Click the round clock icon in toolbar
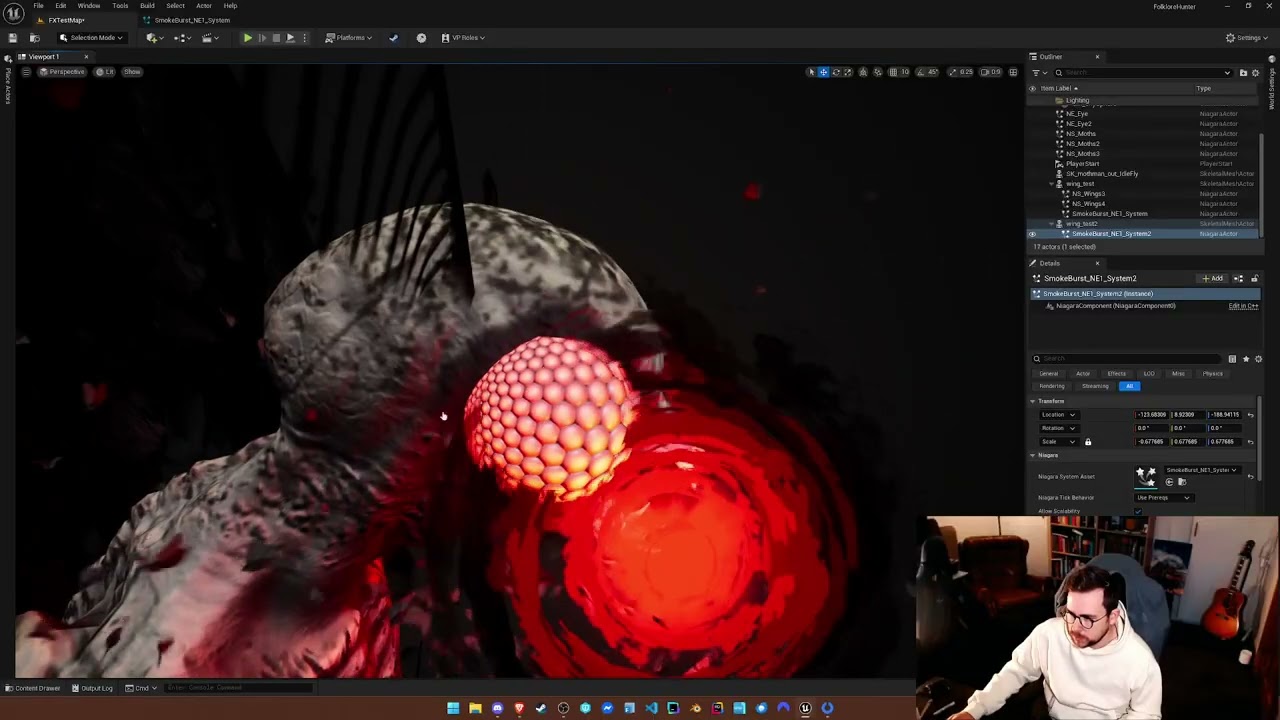 tap(421, 38)
